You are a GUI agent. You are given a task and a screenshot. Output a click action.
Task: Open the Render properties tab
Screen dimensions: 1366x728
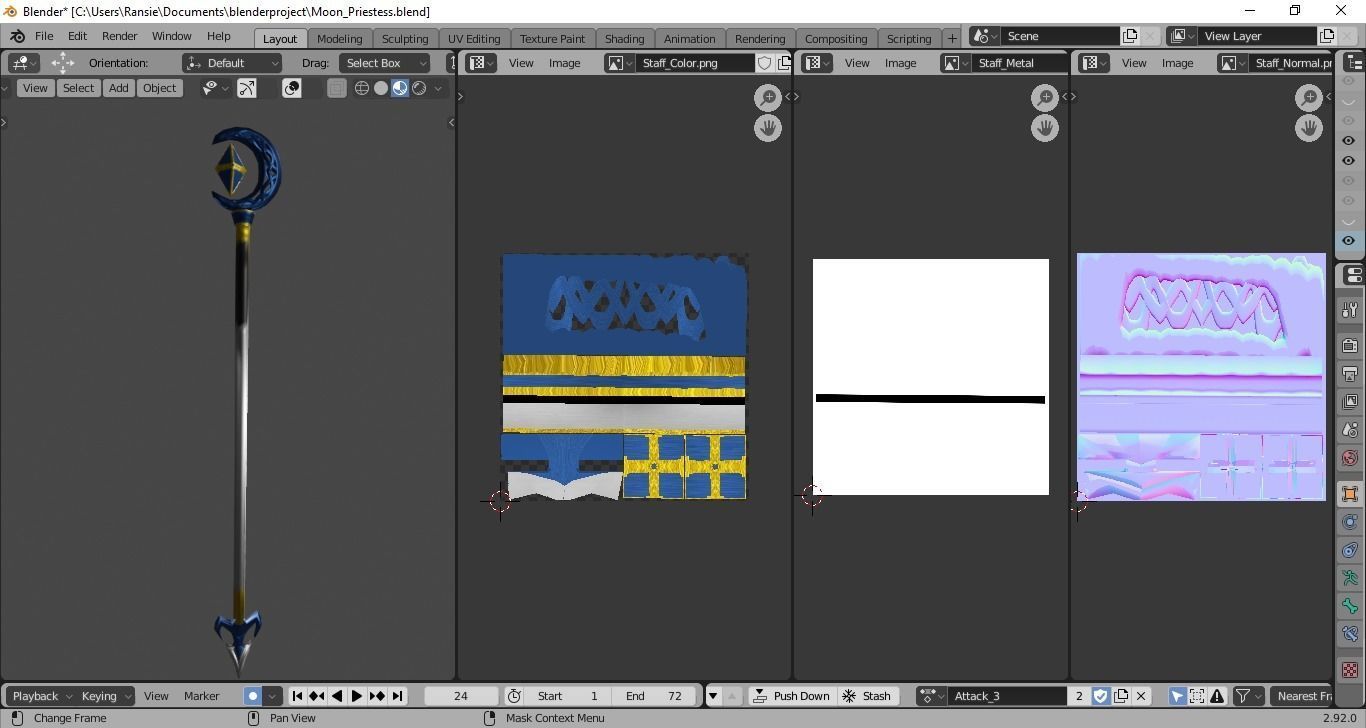(x=1350, y=346)
